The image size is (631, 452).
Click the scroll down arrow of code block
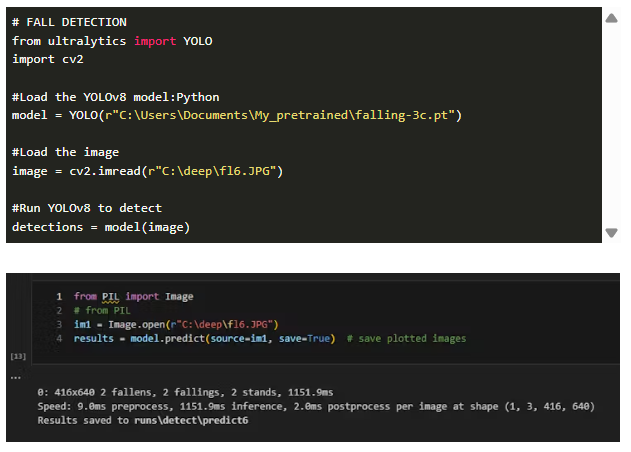(612, 233)
